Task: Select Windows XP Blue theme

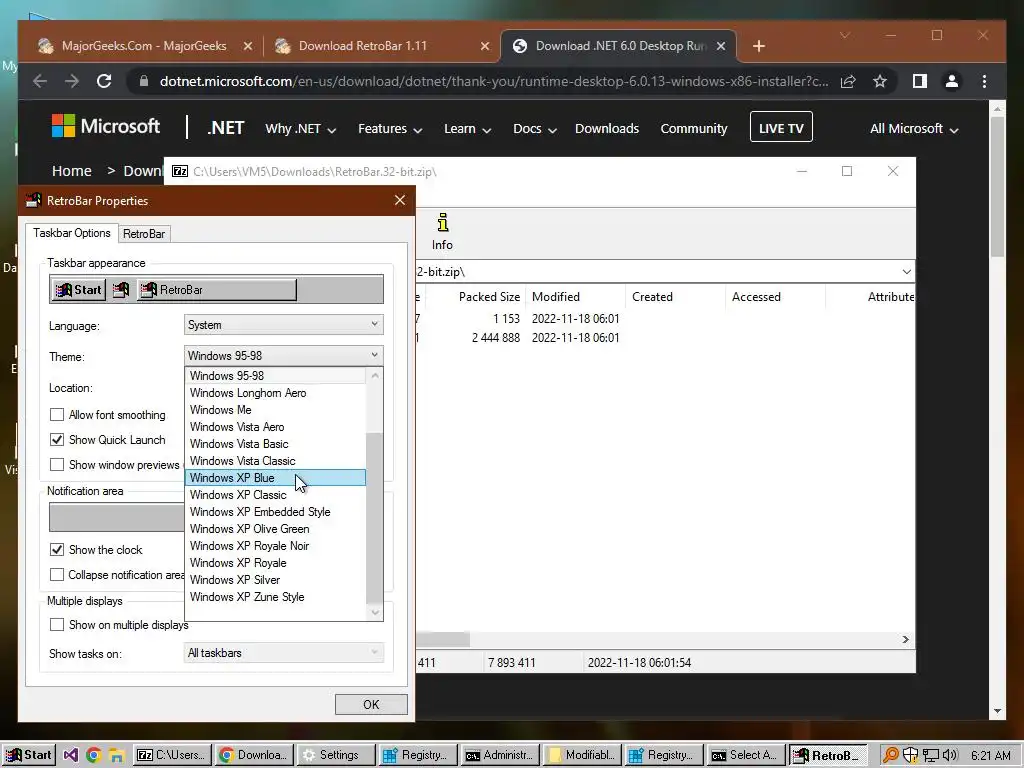Action: [275, 478]
